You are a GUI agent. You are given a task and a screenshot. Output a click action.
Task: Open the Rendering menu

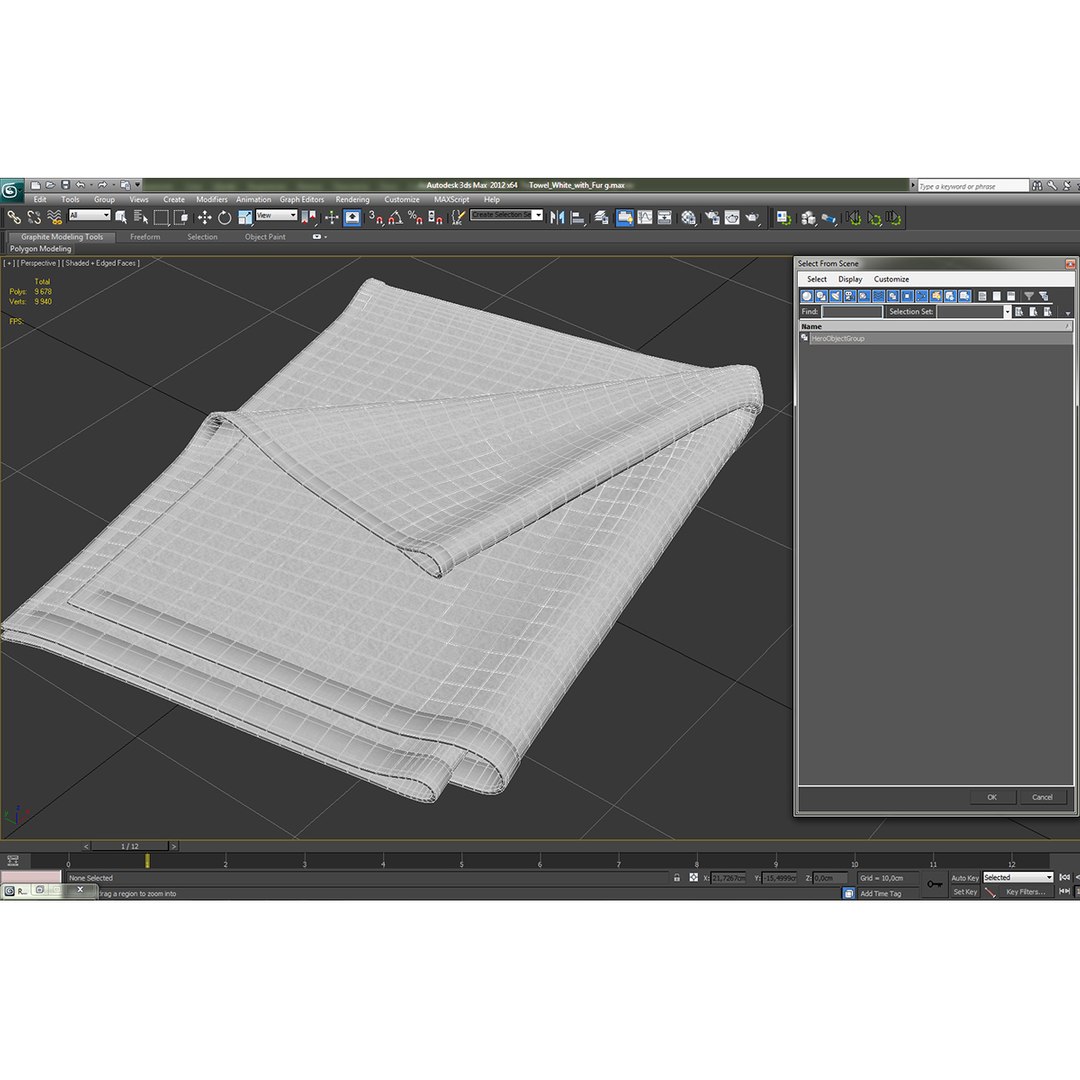click(x=352, y=200)
